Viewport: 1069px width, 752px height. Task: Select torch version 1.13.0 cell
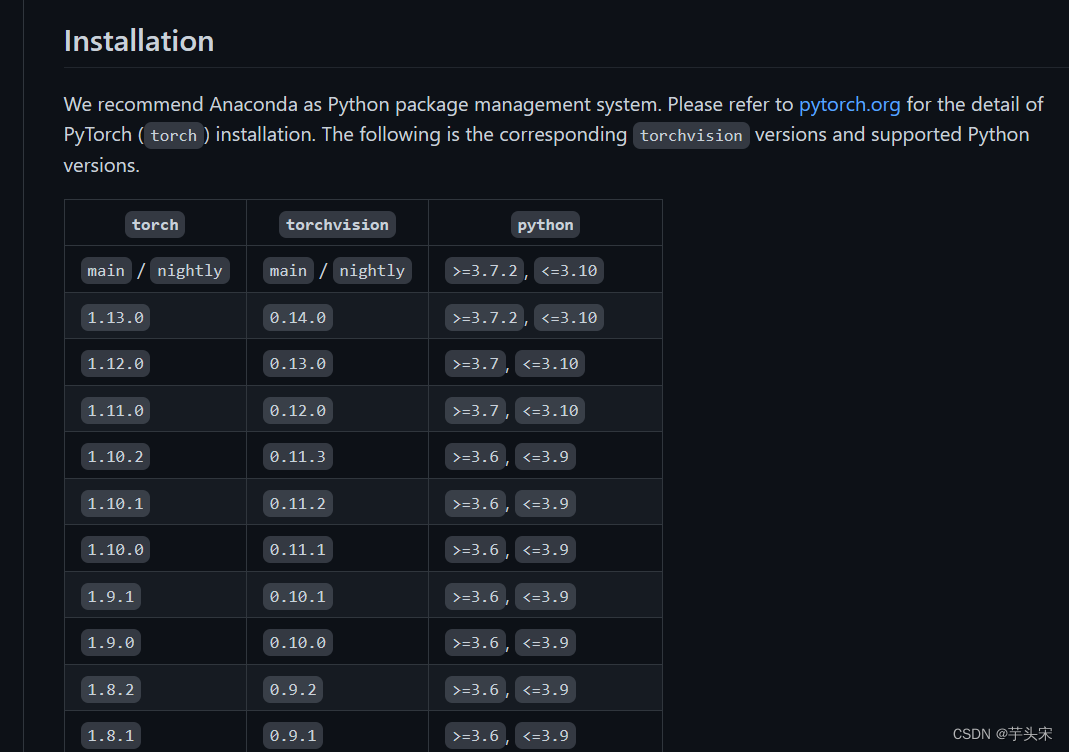point(115,318)
